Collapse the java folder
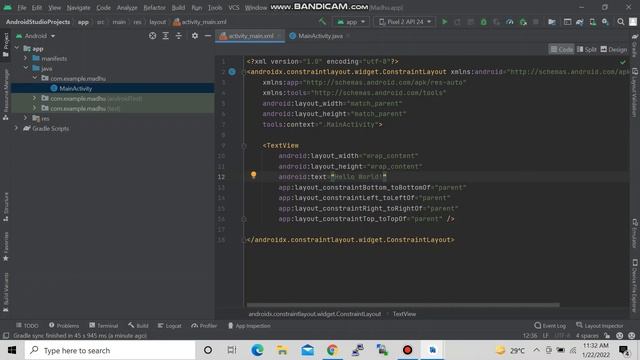The width and height of the screenshot is (640, 360). (x=26, y=68)
